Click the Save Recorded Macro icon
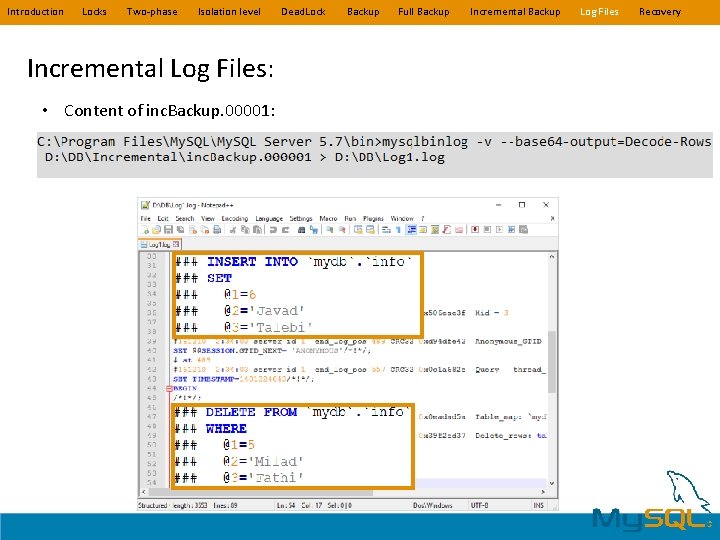The width and height of the screenshot is (720, 540). pyautogui.click(x=523, y=230)
